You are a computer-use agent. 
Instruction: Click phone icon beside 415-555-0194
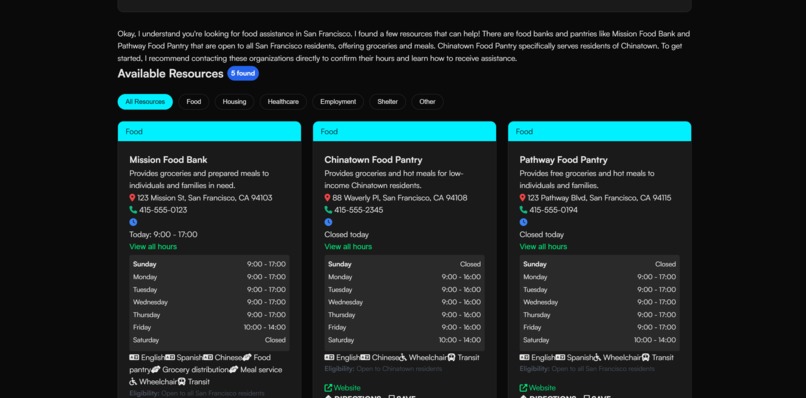[523, 210]
